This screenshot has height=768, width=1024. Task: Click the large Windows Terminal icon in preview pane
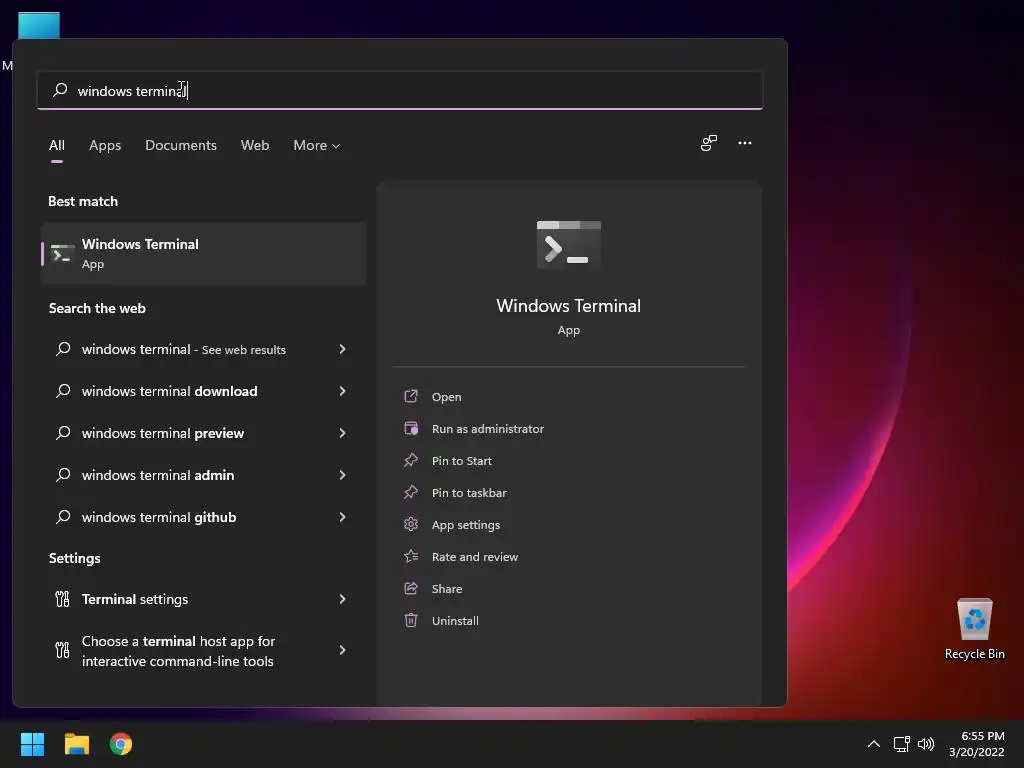click(x=569, y=245)
